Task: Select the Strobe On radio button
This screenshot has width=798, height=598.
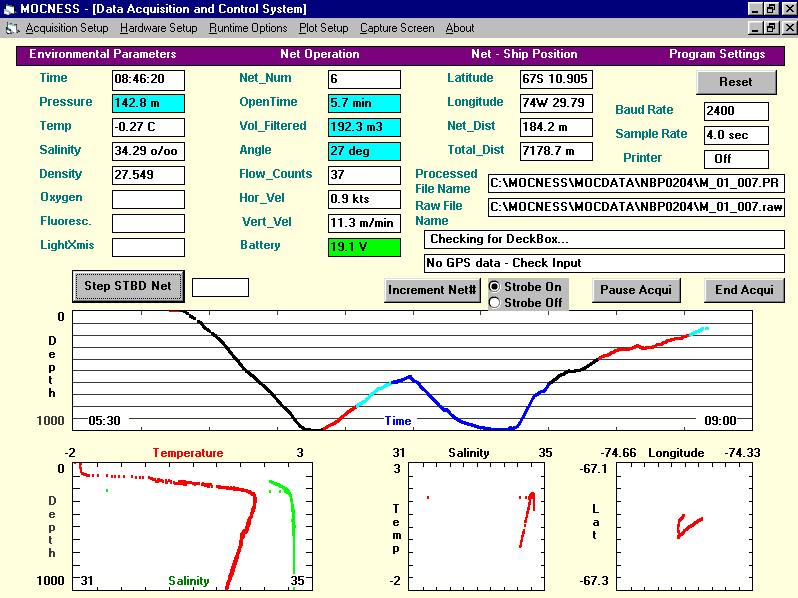Action: coord(494,287)
